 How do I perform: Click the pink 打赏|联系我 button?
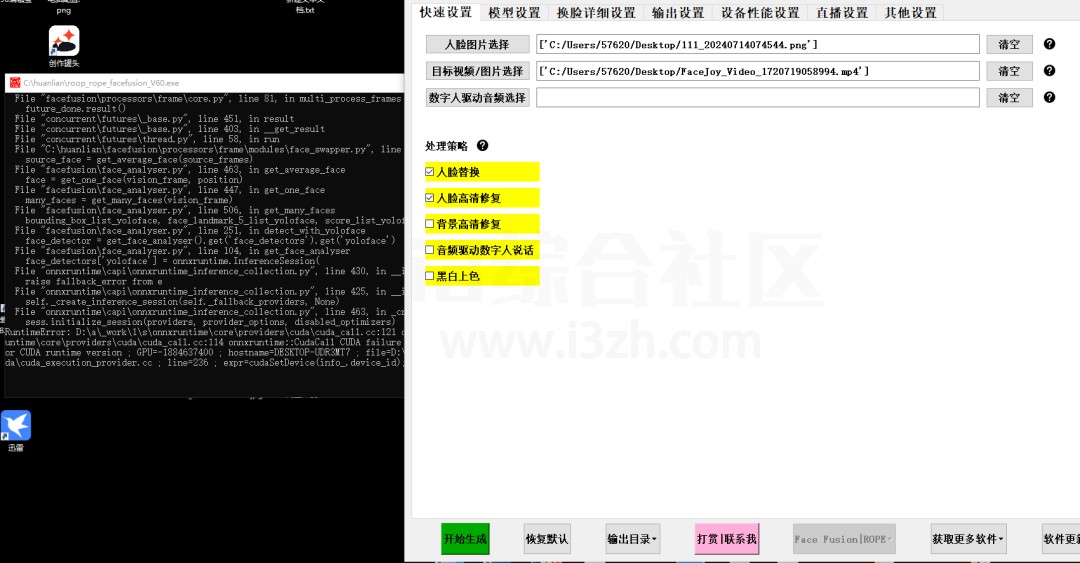(x=727, y=539)
